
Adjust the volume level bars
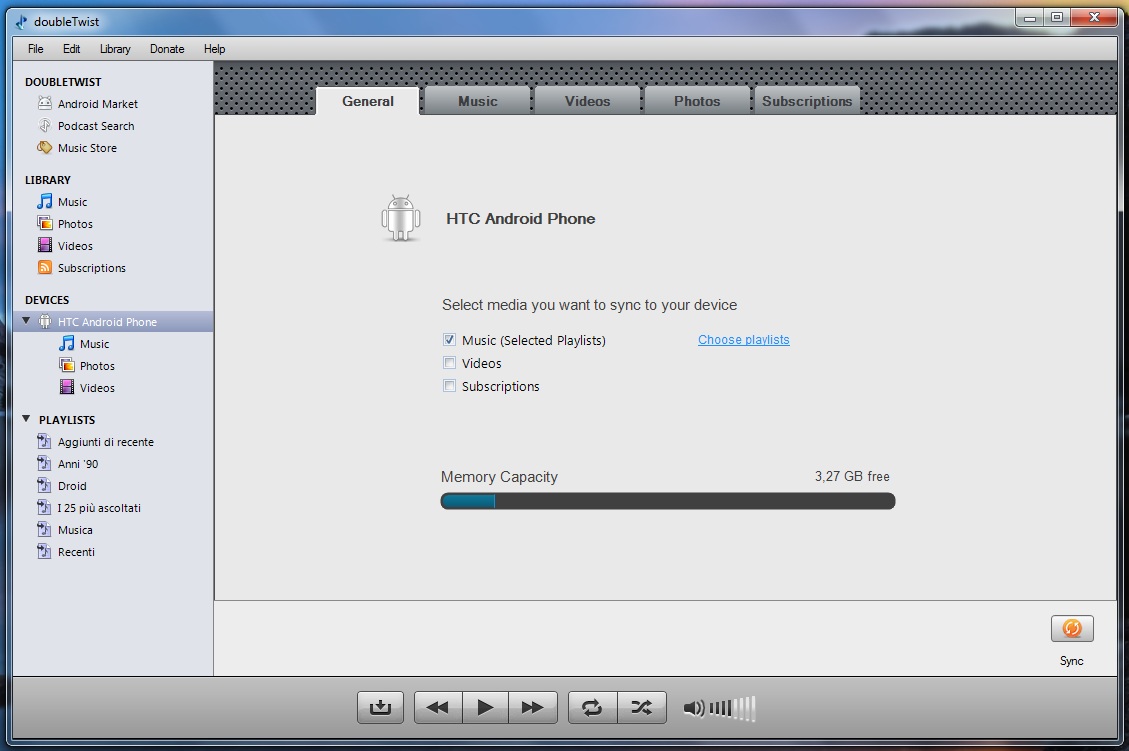tap(732, 709)
